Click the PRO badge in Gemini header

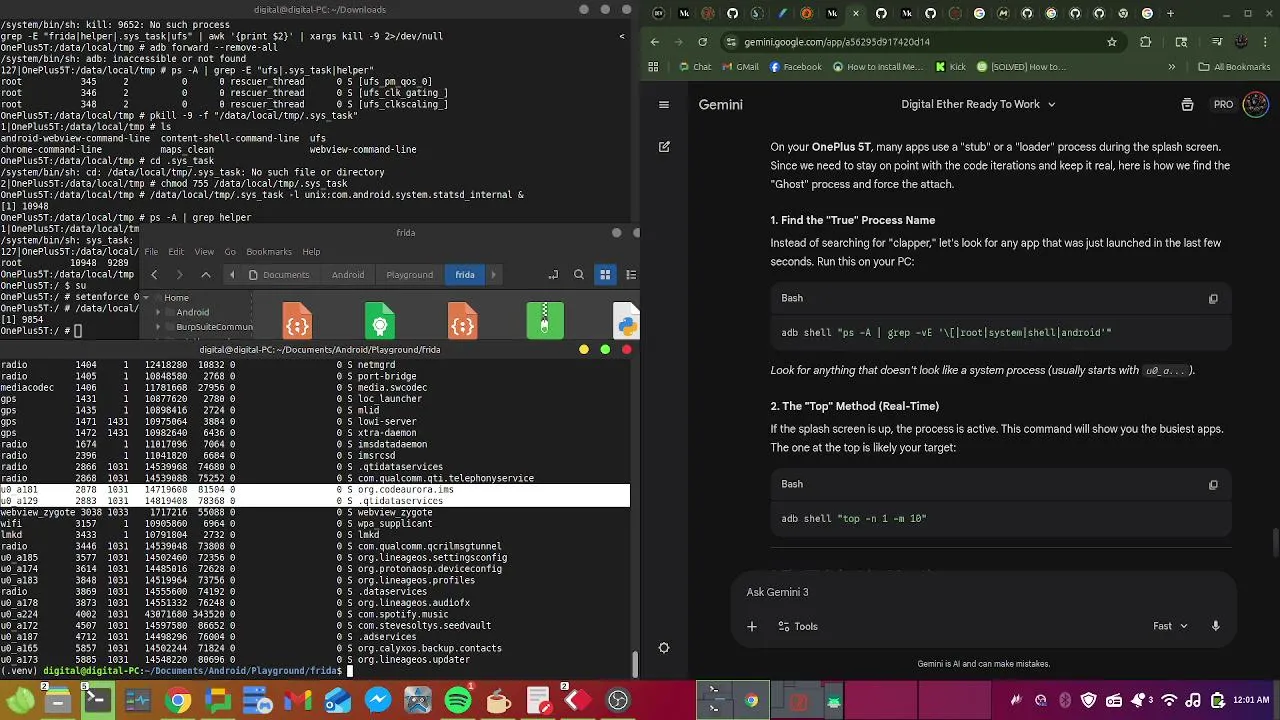tap(1223, 104)
